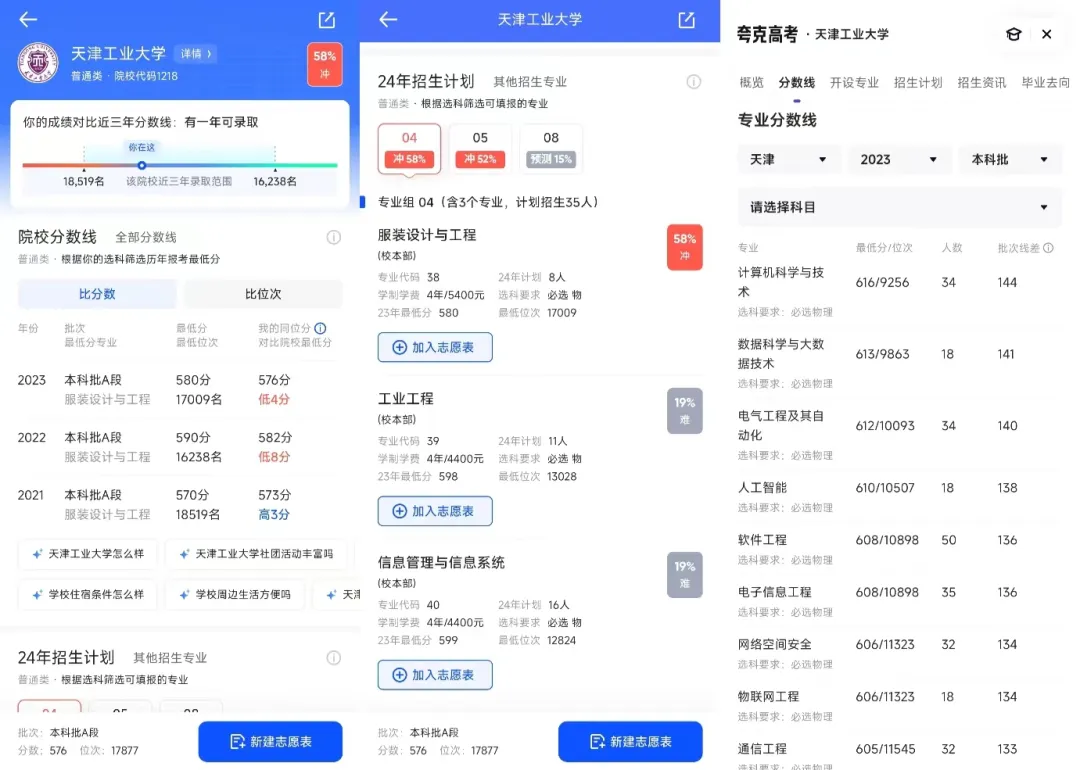
Task: Select major group 05 冲52%
Action: point(480,149)
